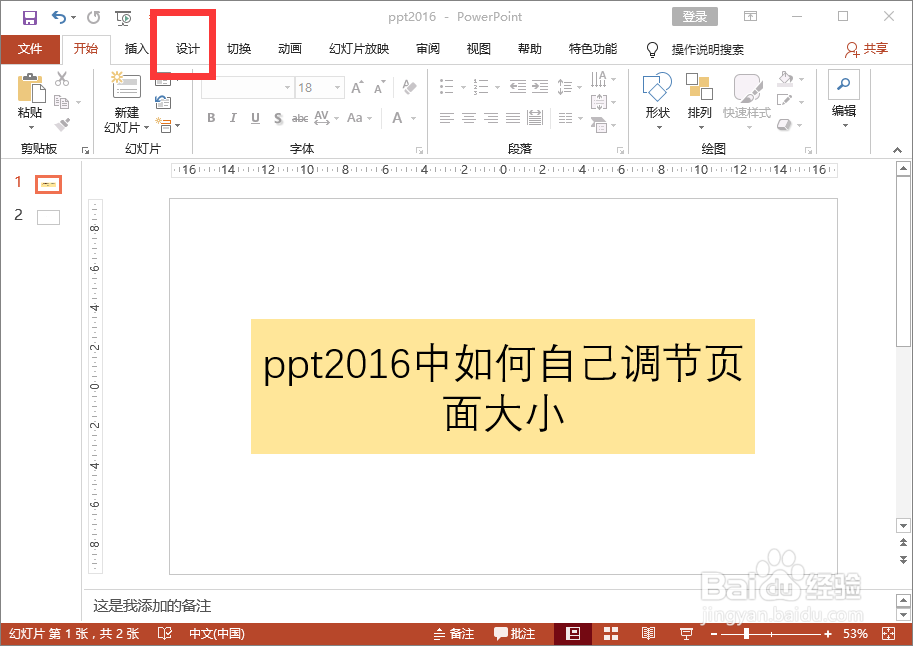913x646 pixels.
Task: Open the line spacing options
Action: (x=569, y=87)
